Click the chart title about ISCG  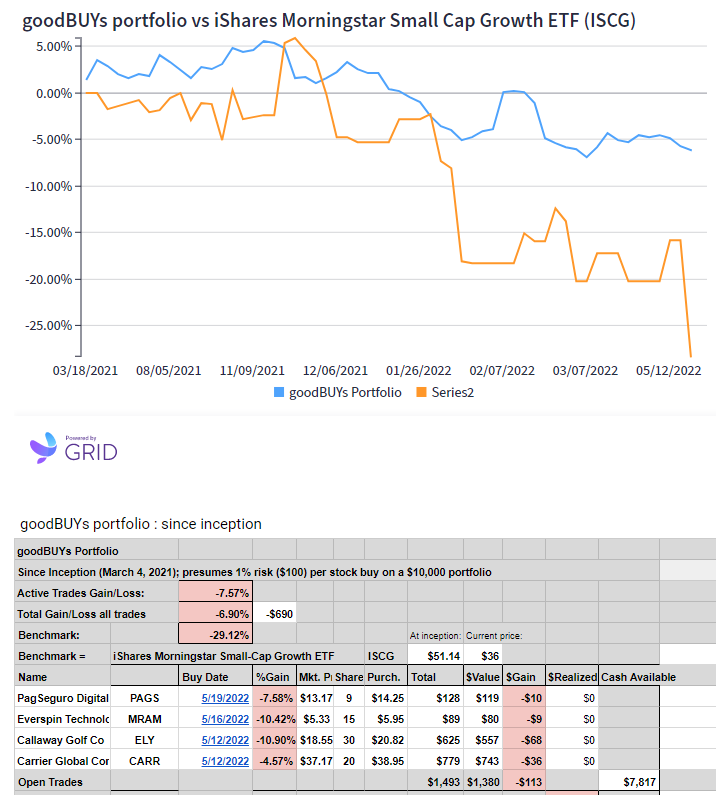(x=329, y=20)
